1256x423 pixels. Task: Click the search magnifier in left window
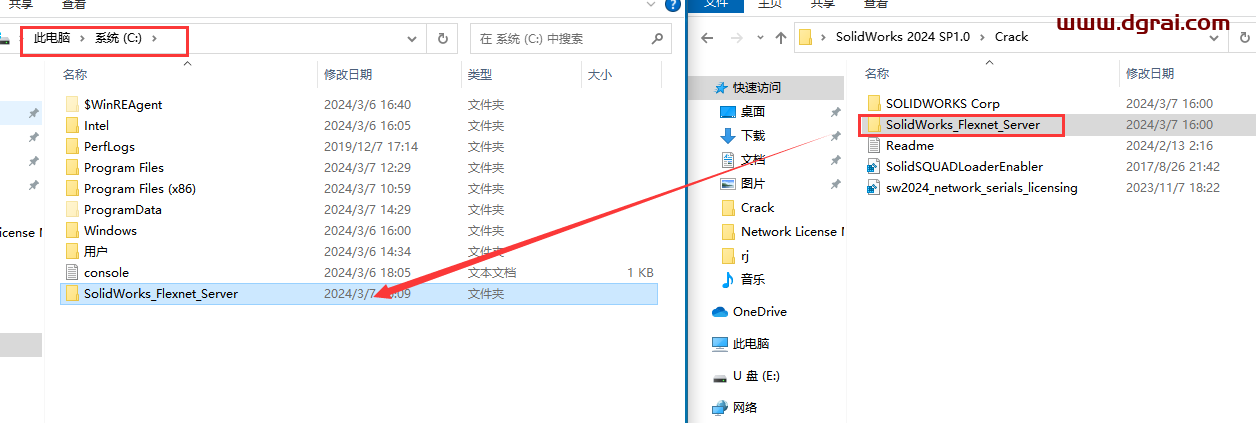(657, 39)
